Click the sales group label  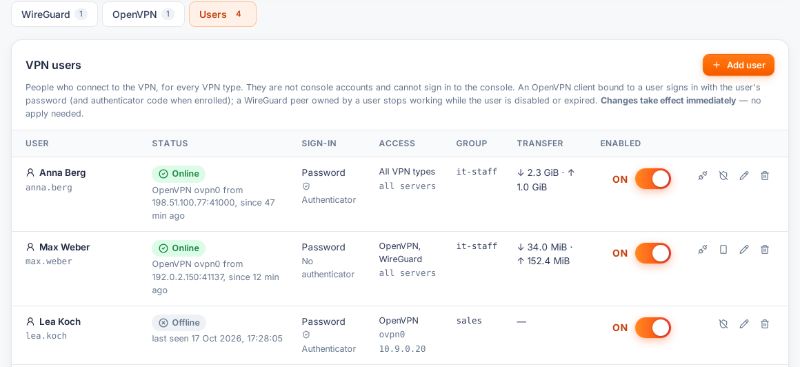[x=469, y=321]
